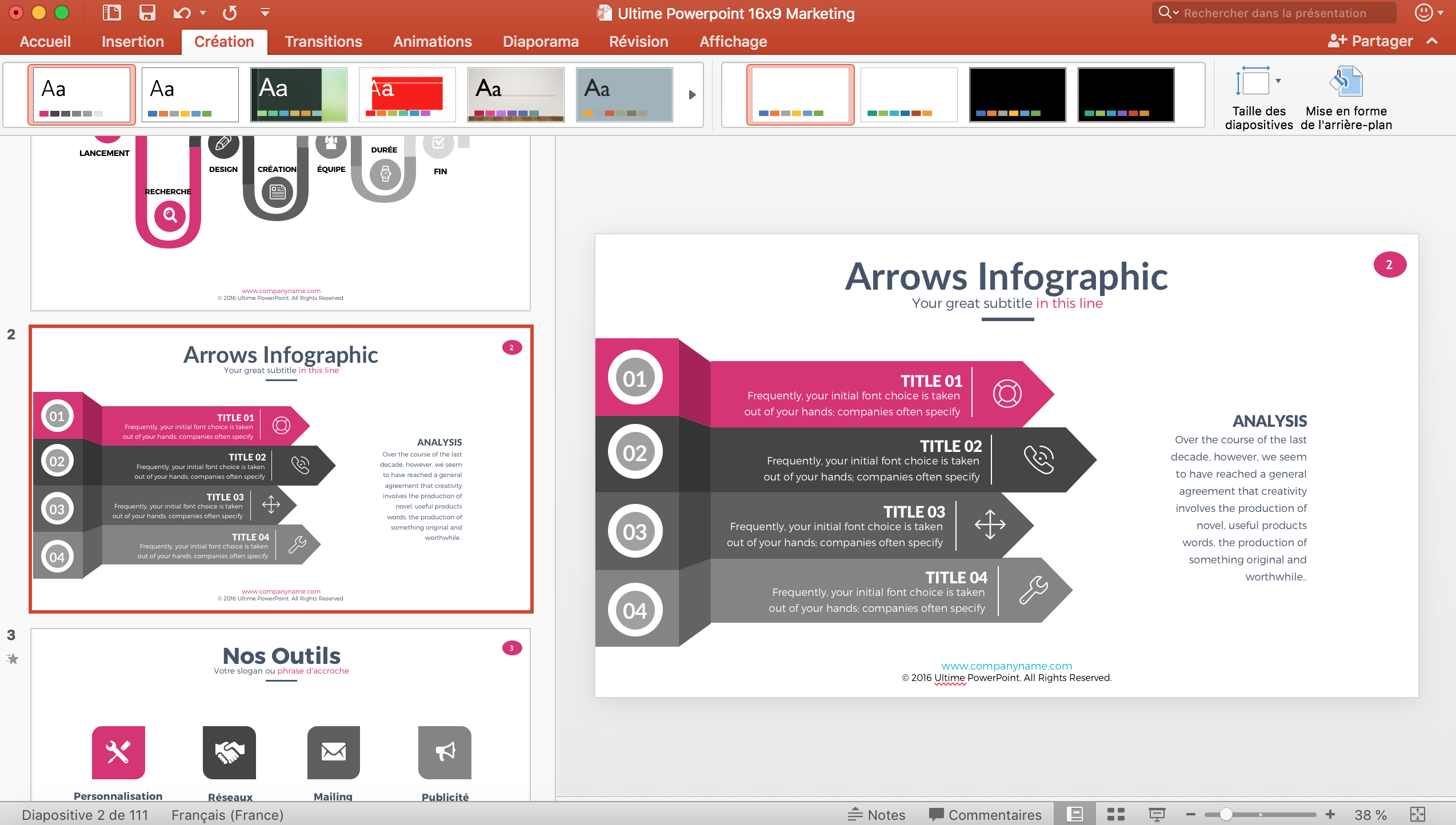This screenshot has width=1456, height=825.
Task: Click the Arrows Infographic title on the slide
Action: (x=1006, y=277)
